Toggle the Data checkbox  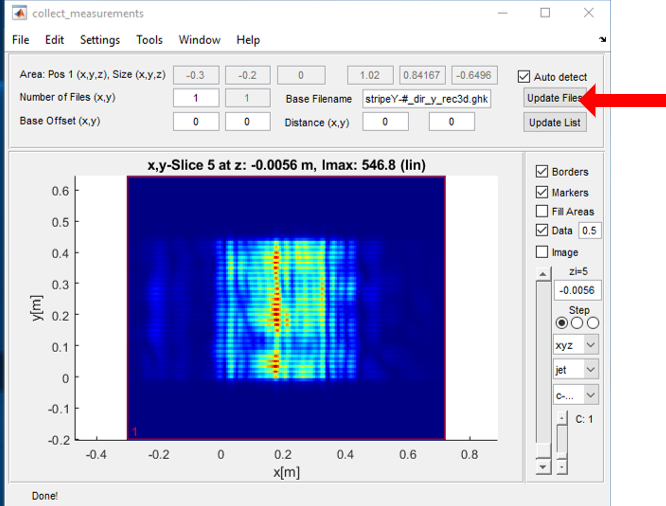pyautogui.click(x=542, y=230)
